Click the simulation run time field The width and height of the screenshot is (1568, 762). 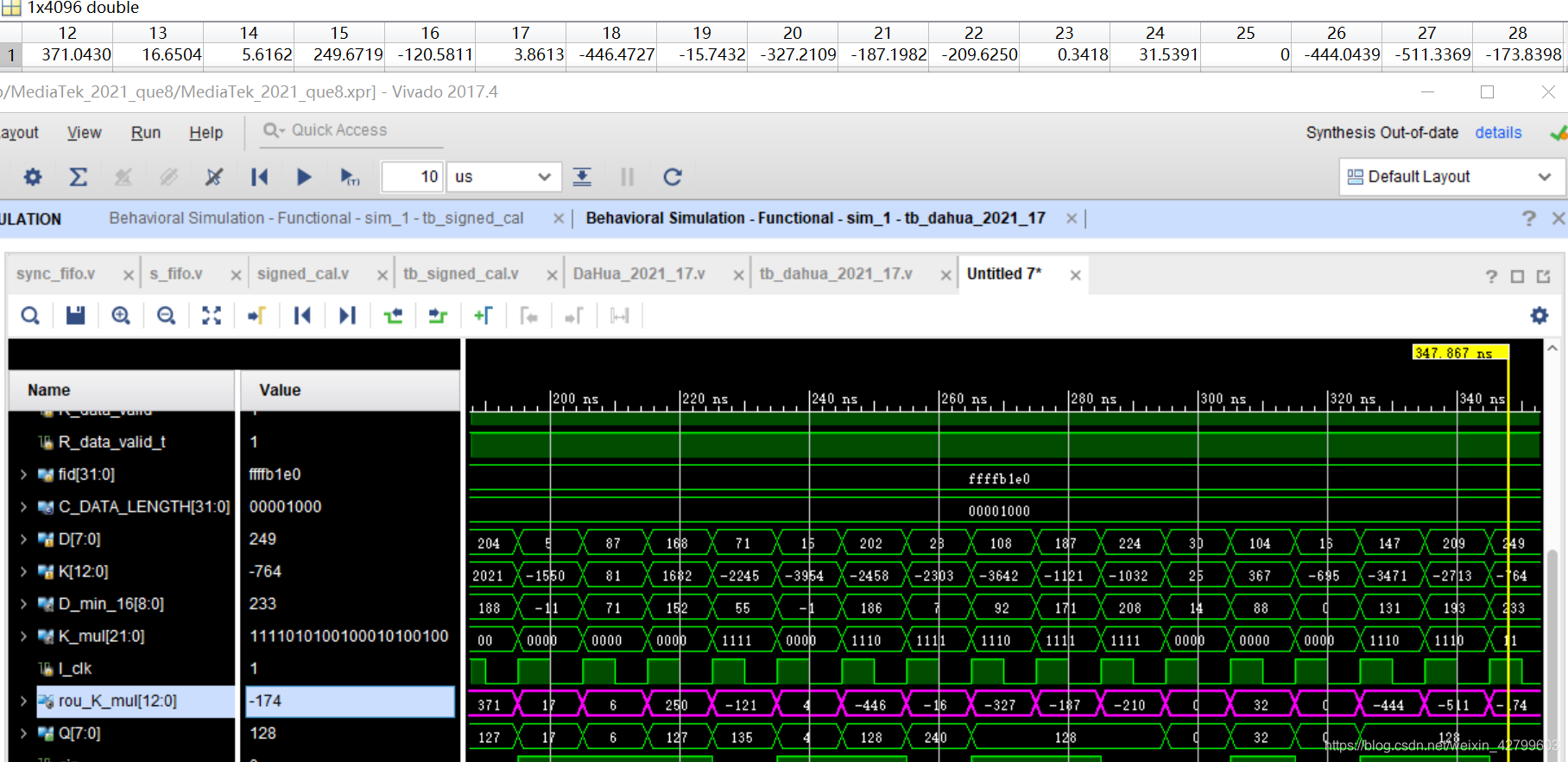412,177
